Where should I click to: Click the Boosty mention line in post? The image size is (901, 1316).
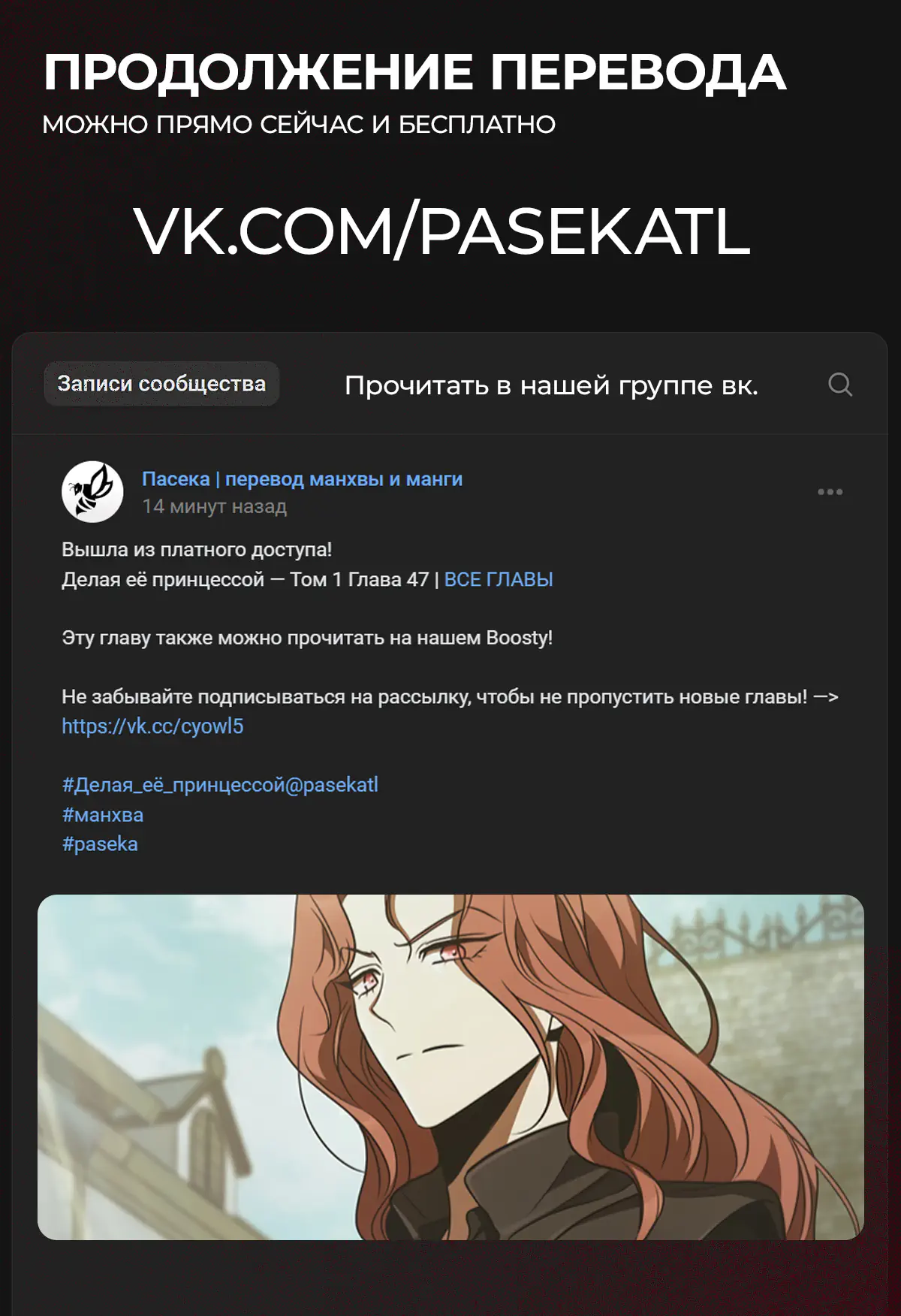click(x=307, y=638)
